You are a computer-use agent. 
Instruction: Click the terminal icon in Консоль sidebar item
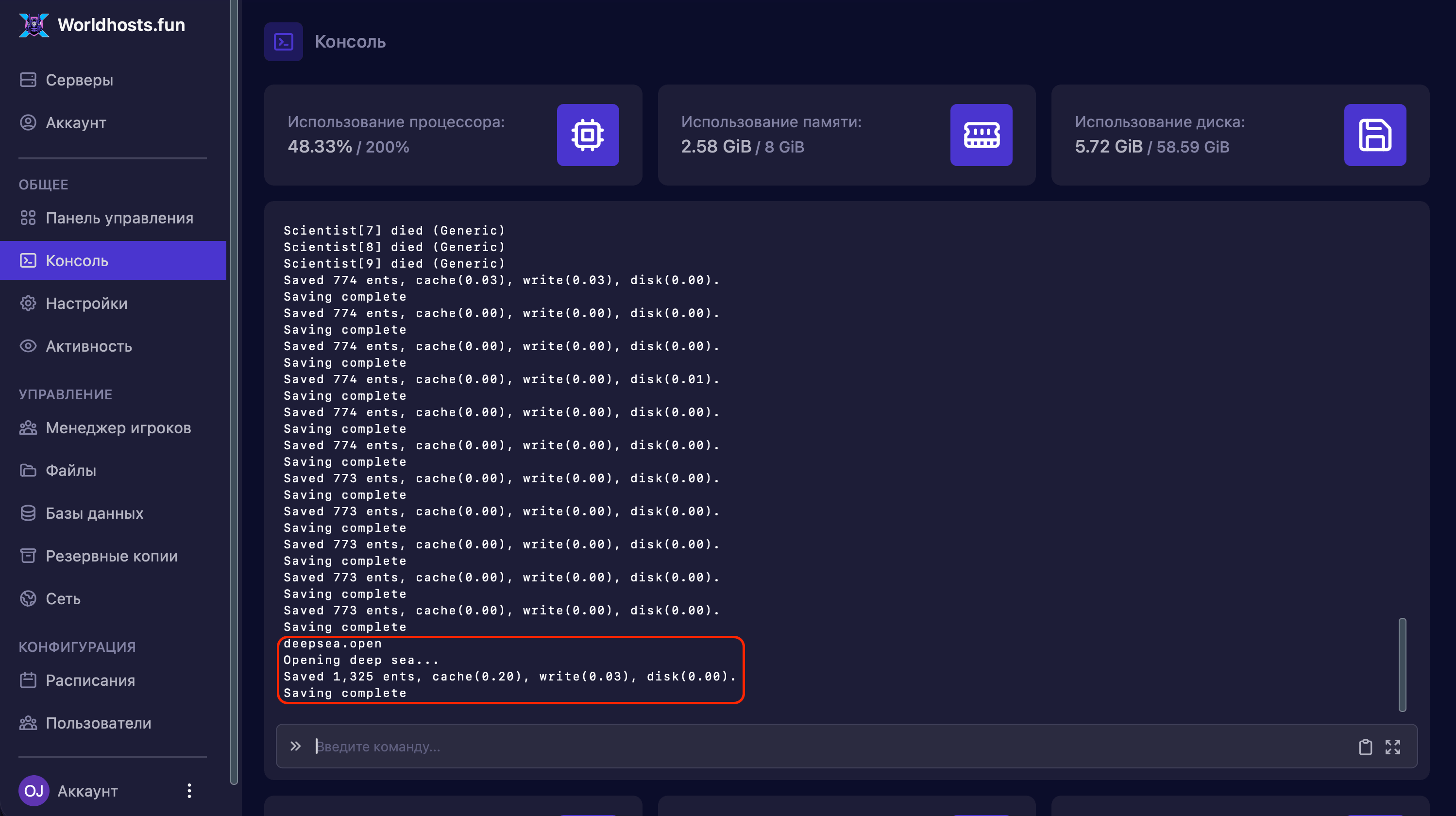click(x=28, y=260)
